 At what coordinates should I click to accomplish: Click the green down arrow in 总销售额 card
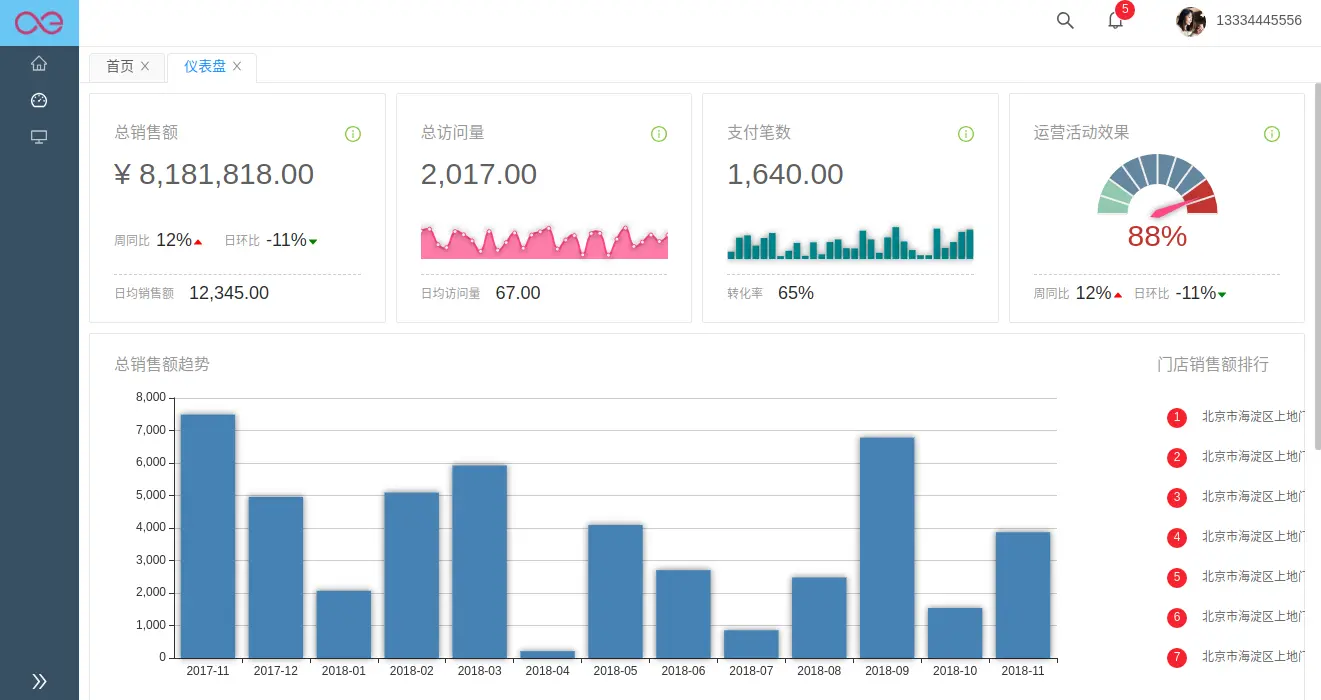[313, 242]
